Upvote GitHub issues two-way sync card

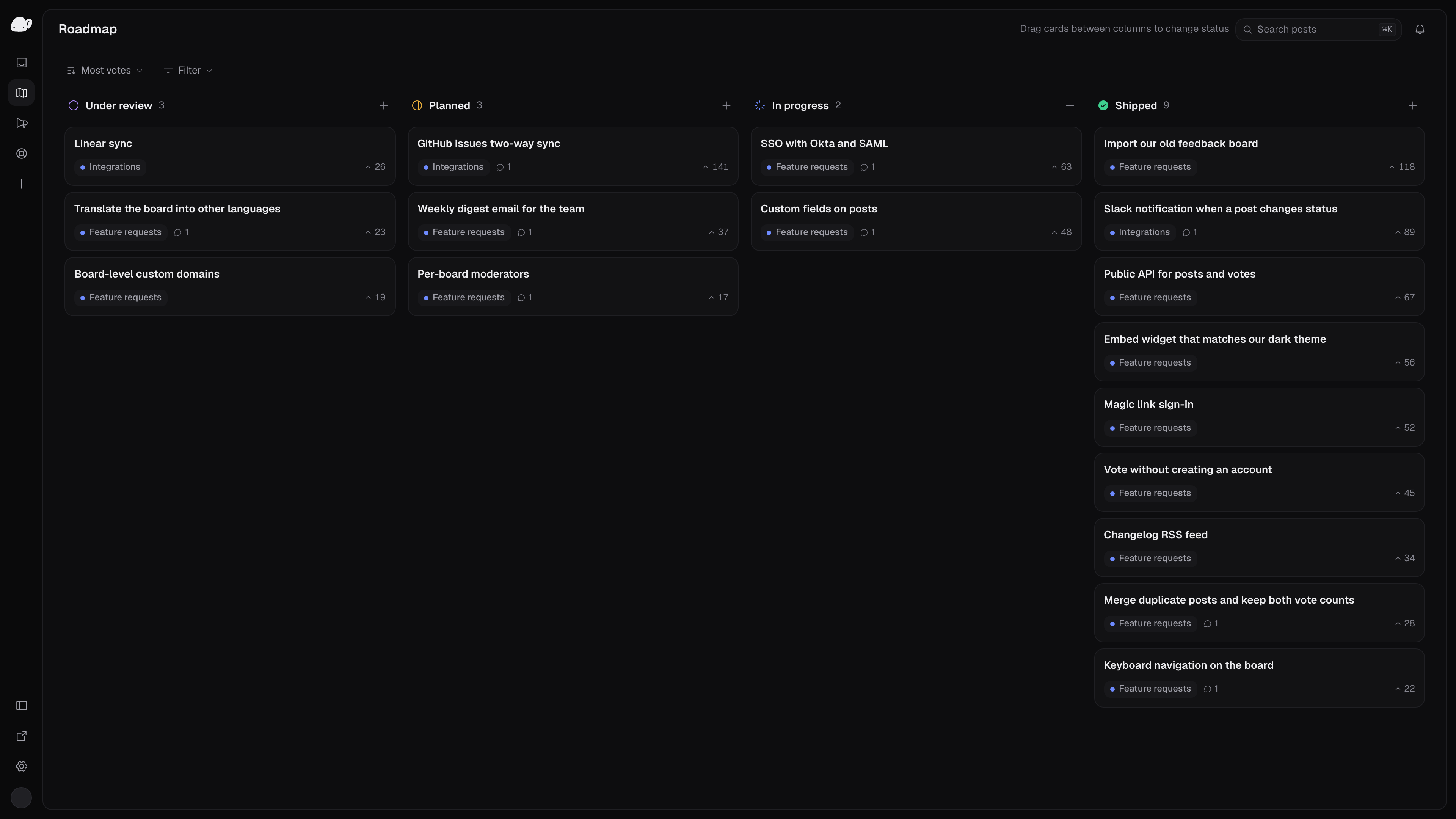click(715, 167)
